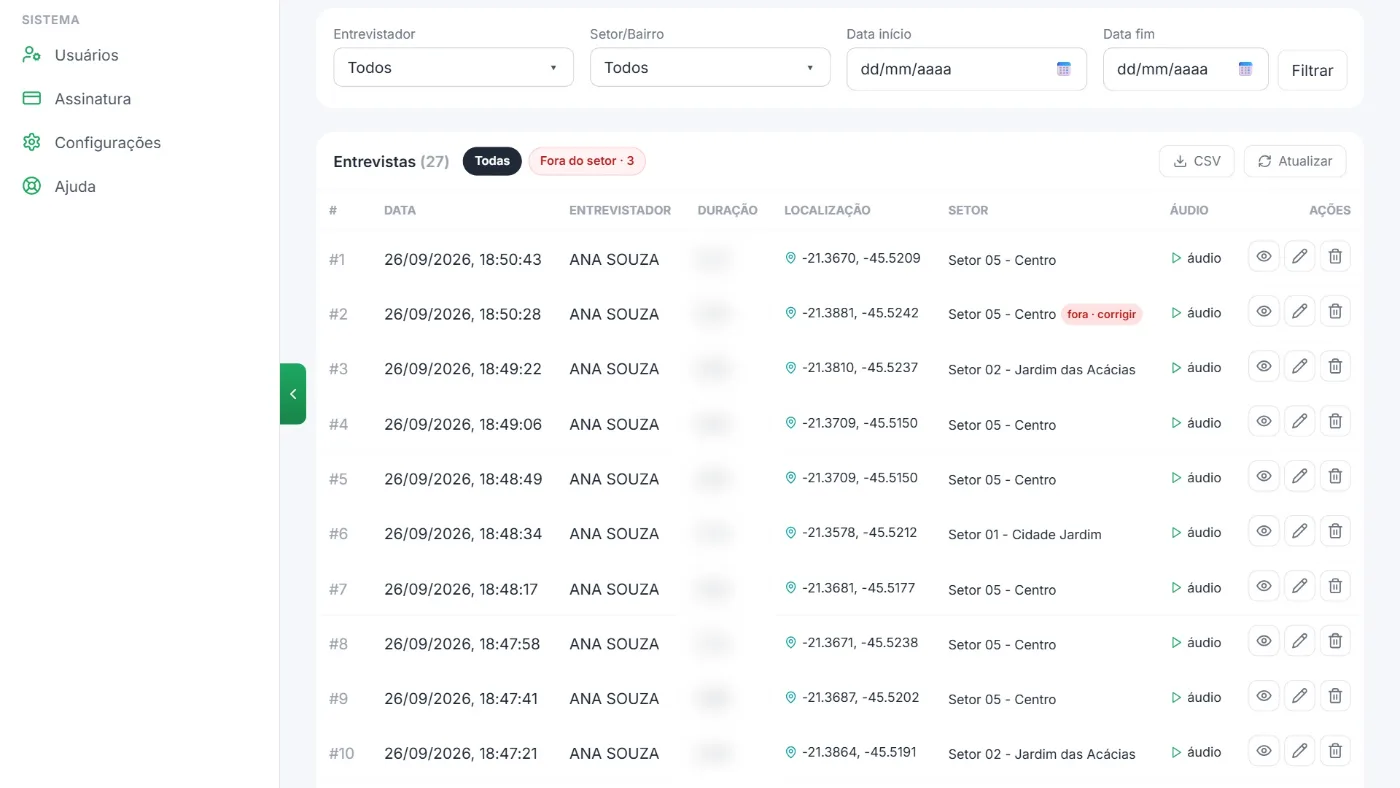Play audio for interview #1
Image resolution: width=1400 pixels, height=788 pixels.
1196,258
